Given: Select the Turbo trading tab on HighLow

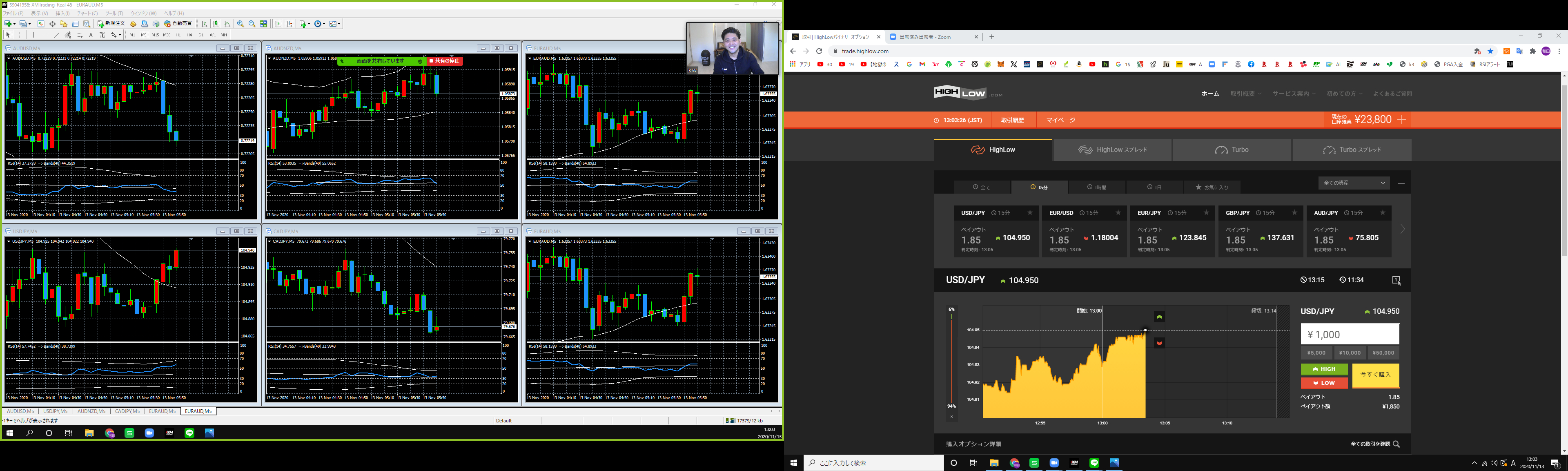Looking at the screenshot, I should [1232, 150].
